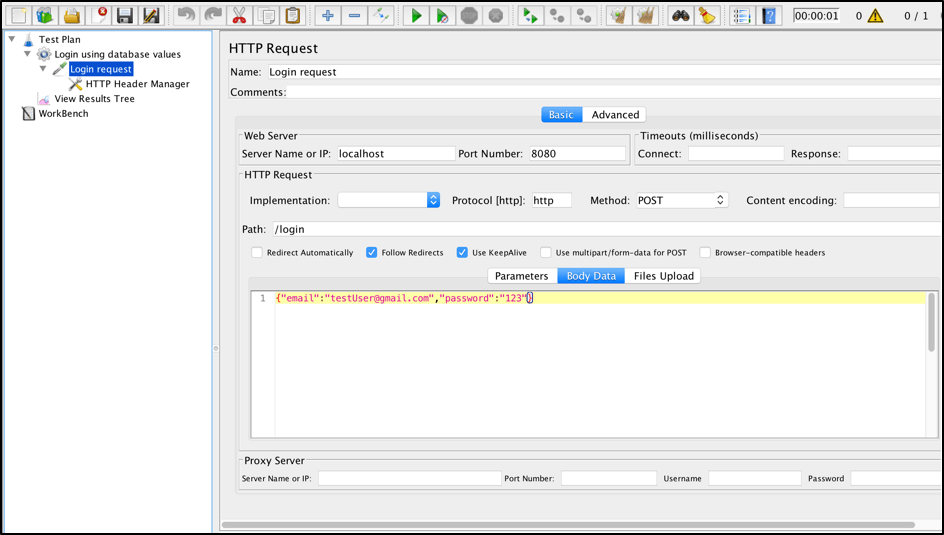Viewport: 944px width, 535px height.
Task: Click the Port Number field 8080
Action: point(577,153)
